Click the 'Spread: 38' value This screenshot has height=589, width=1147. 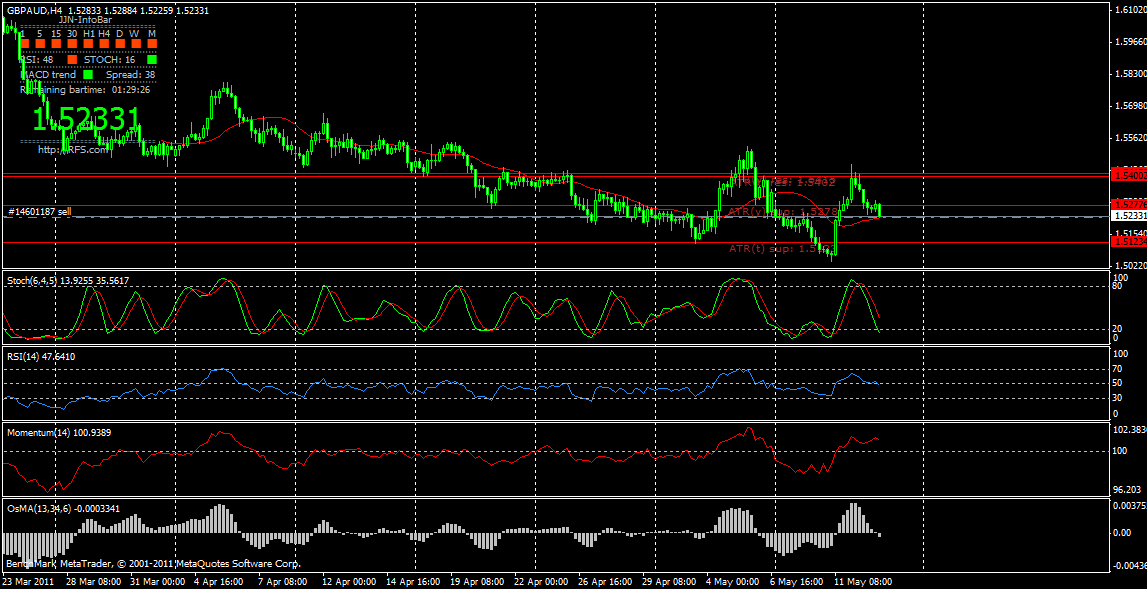[130, 75]
